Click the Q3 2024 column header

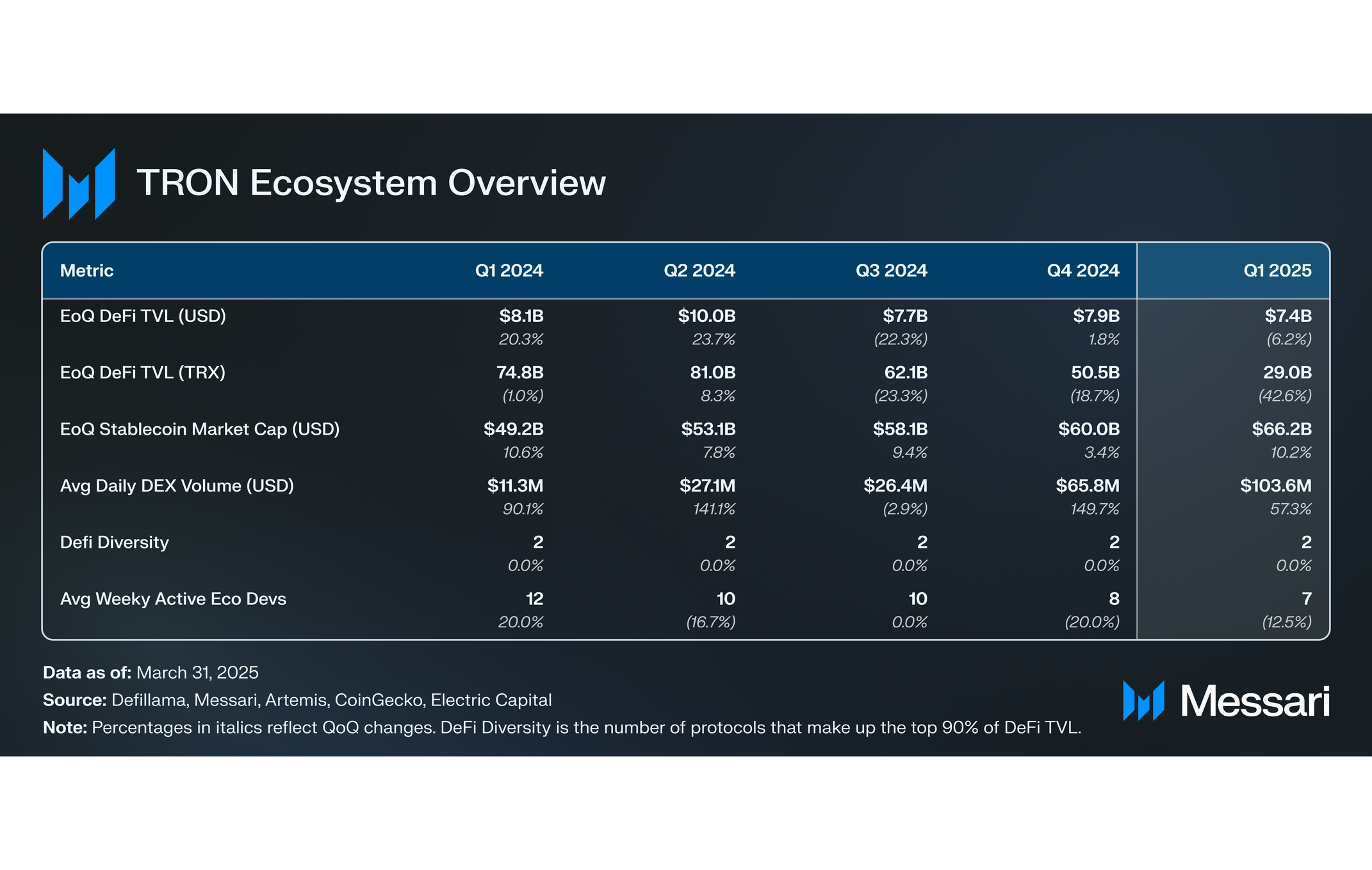pos(891,270)
